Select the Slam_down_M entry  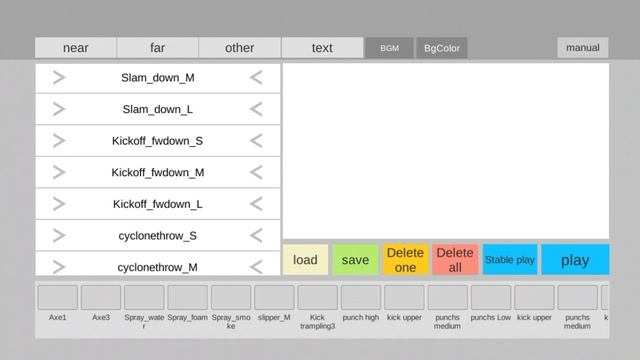158,78
